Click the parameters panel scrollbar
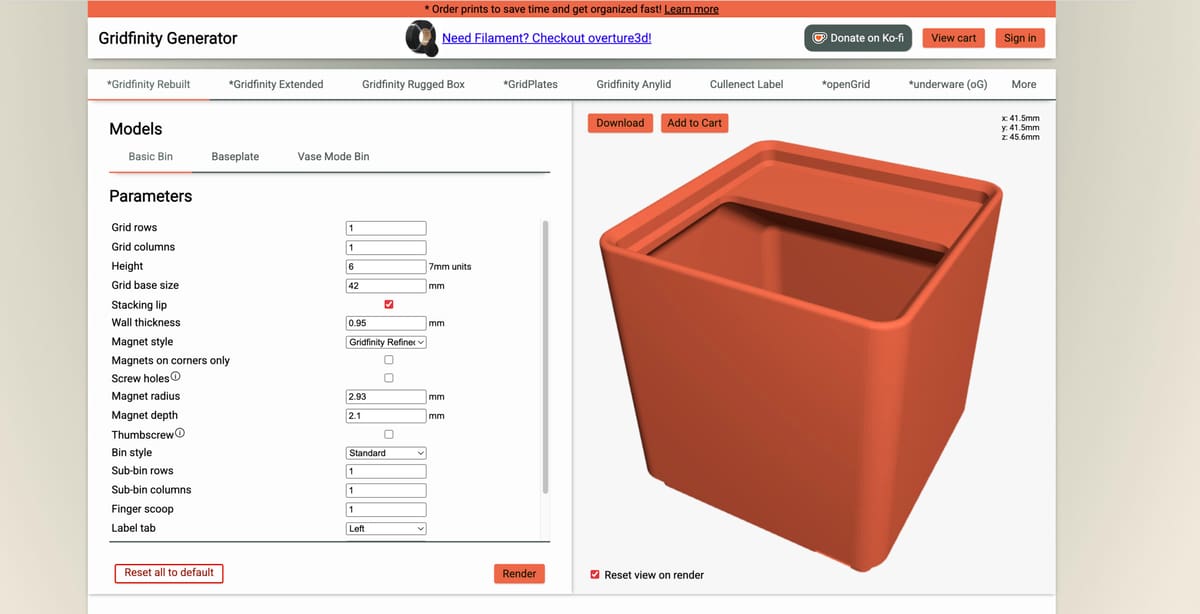This screenshot has height=614, width=1200. tap(545, 357)
